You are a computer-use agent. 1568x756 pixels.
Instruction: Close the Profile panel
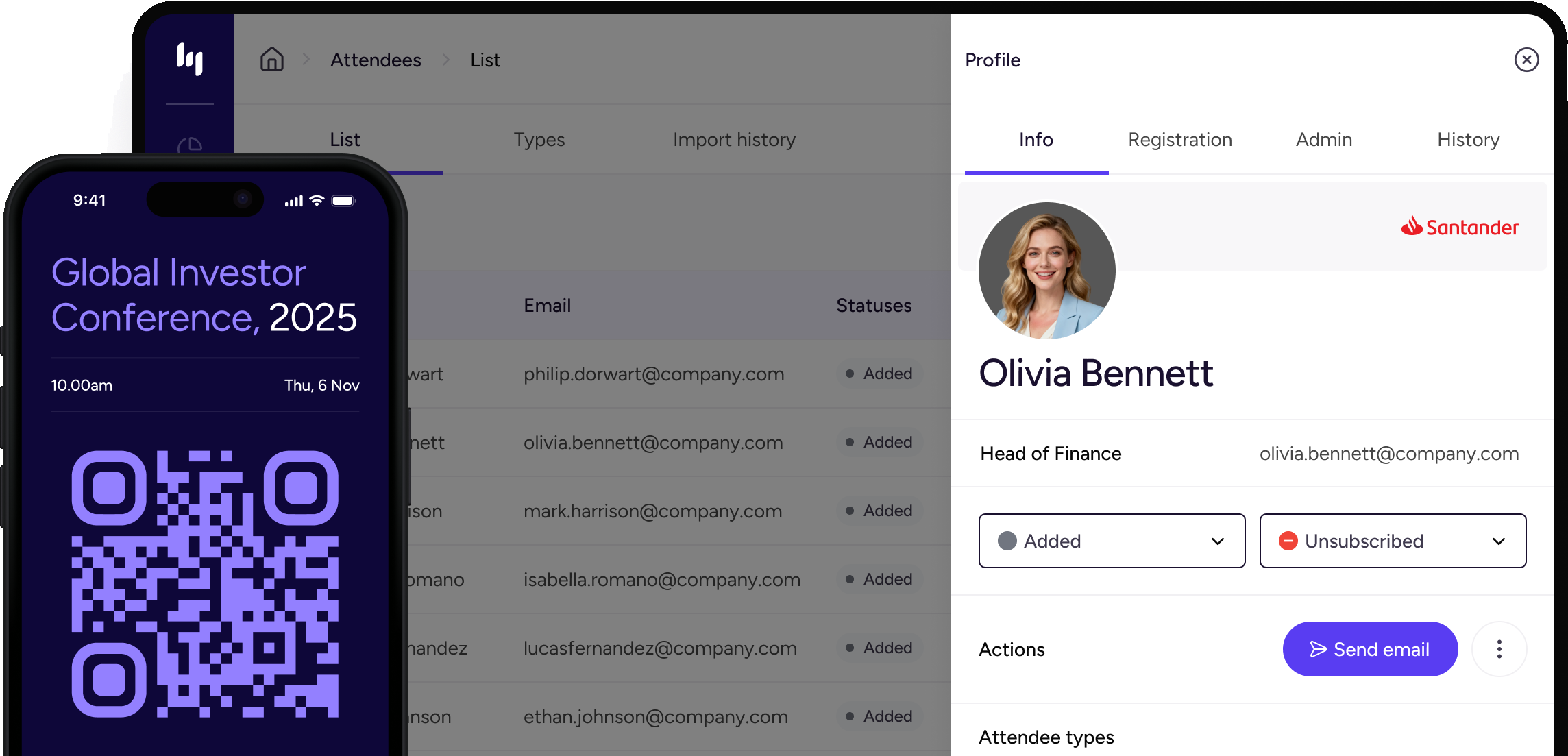click(x=1526, y=60)
